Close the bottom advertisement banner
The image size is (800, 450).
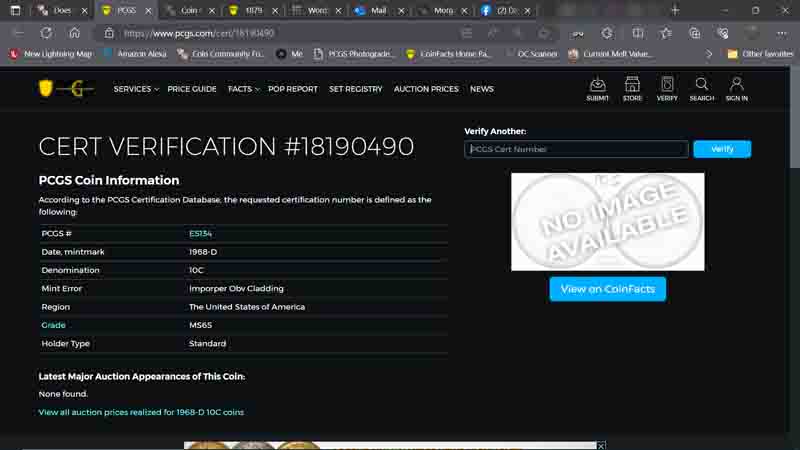pos(601,445)
